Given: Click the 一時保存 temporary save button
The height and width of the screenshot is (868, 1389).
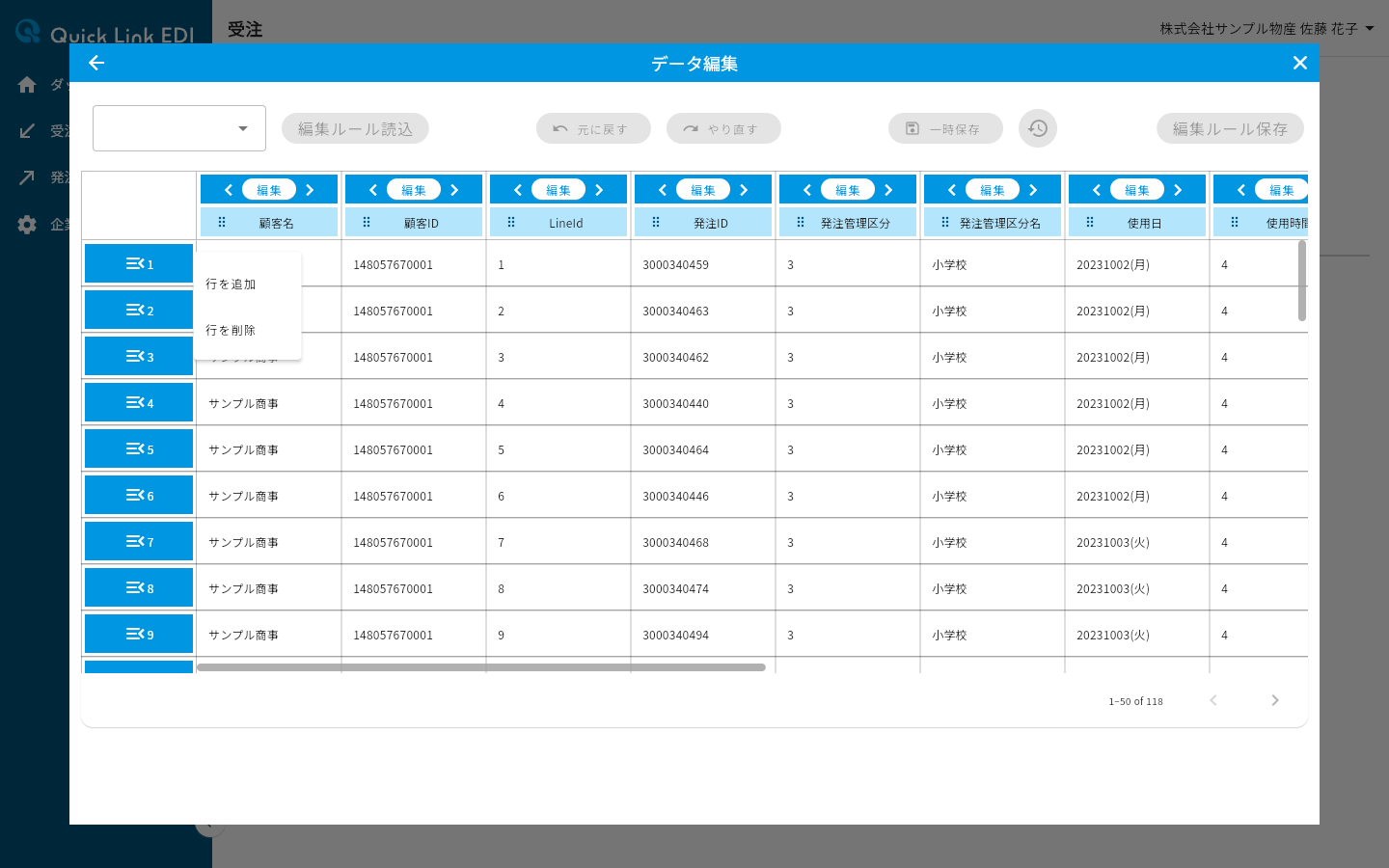Looking at the screenshot, I should (x=945, y=128).
